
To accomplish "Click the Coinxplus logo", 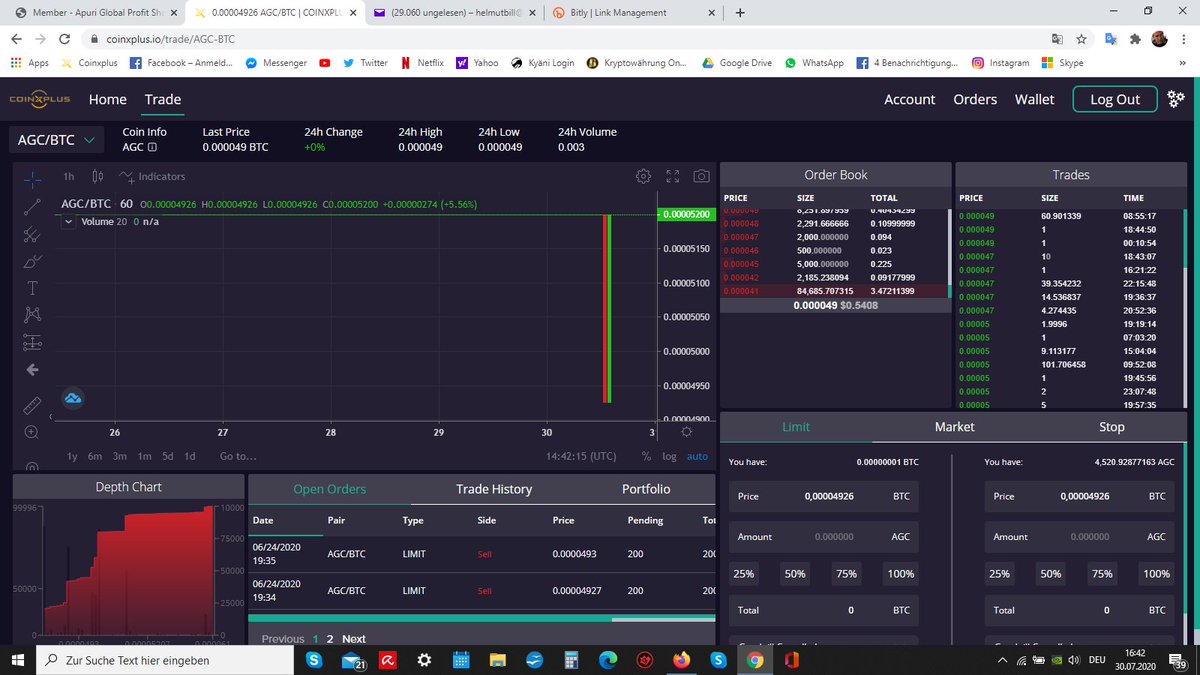I will click(x=40, y=99).
